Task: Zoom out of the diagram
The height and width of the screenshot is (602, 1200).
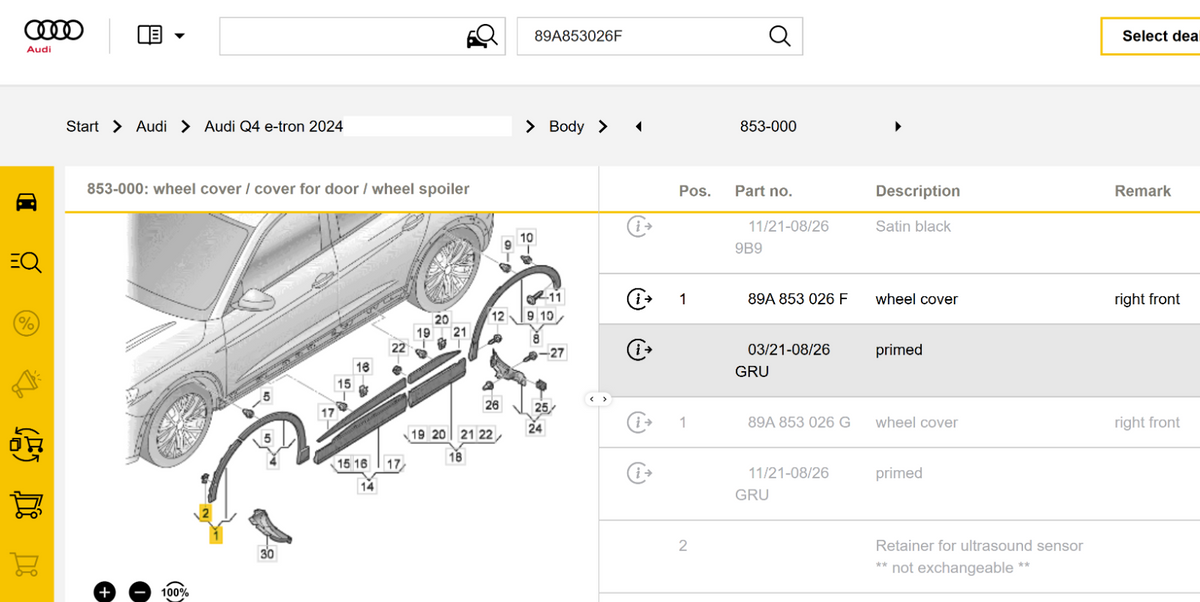Action: (140, 591)
